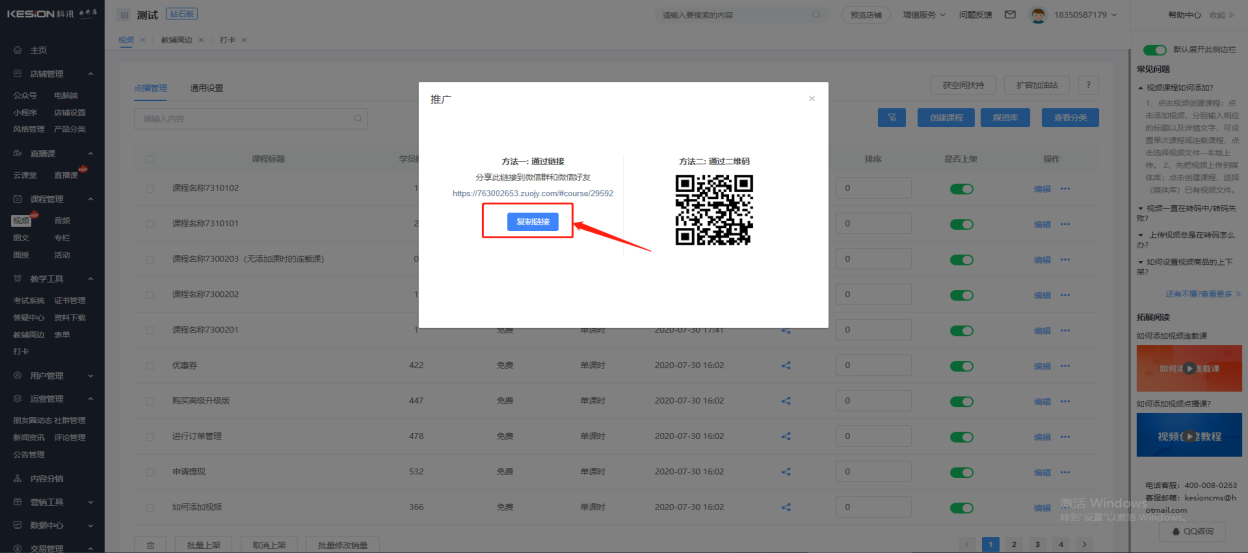This screenshot has width=1248, height=553.
Task: Check the select-all checkbox in table header
Action: pyautogui.click(x=150, y=159)
